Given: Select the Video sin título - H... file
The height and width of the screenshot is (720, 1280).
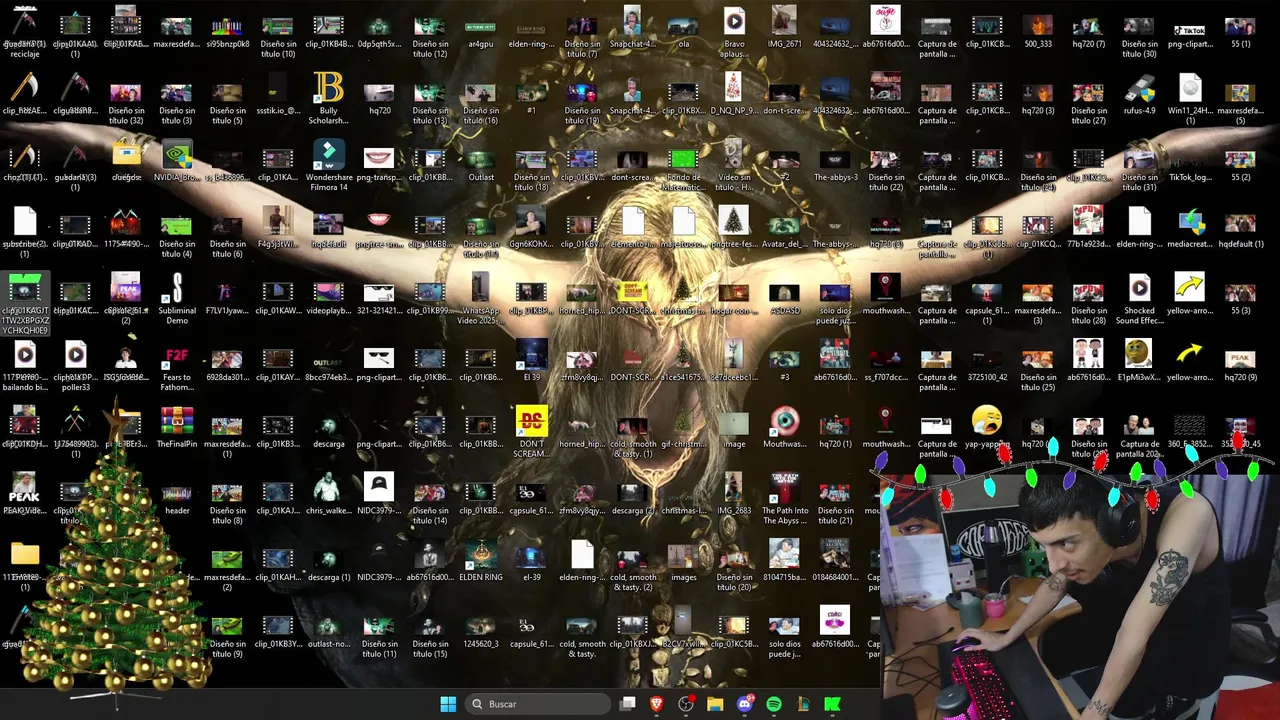Looking at the screenshot, I should [x=734, y=165].
